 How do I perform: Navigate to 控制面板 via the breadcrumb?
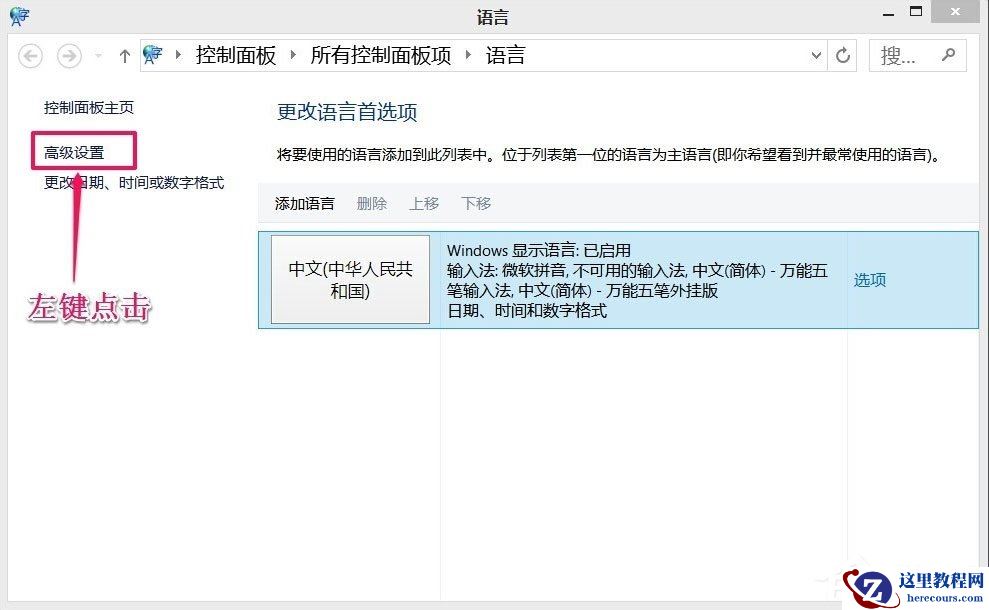click(x=236, y=55)
